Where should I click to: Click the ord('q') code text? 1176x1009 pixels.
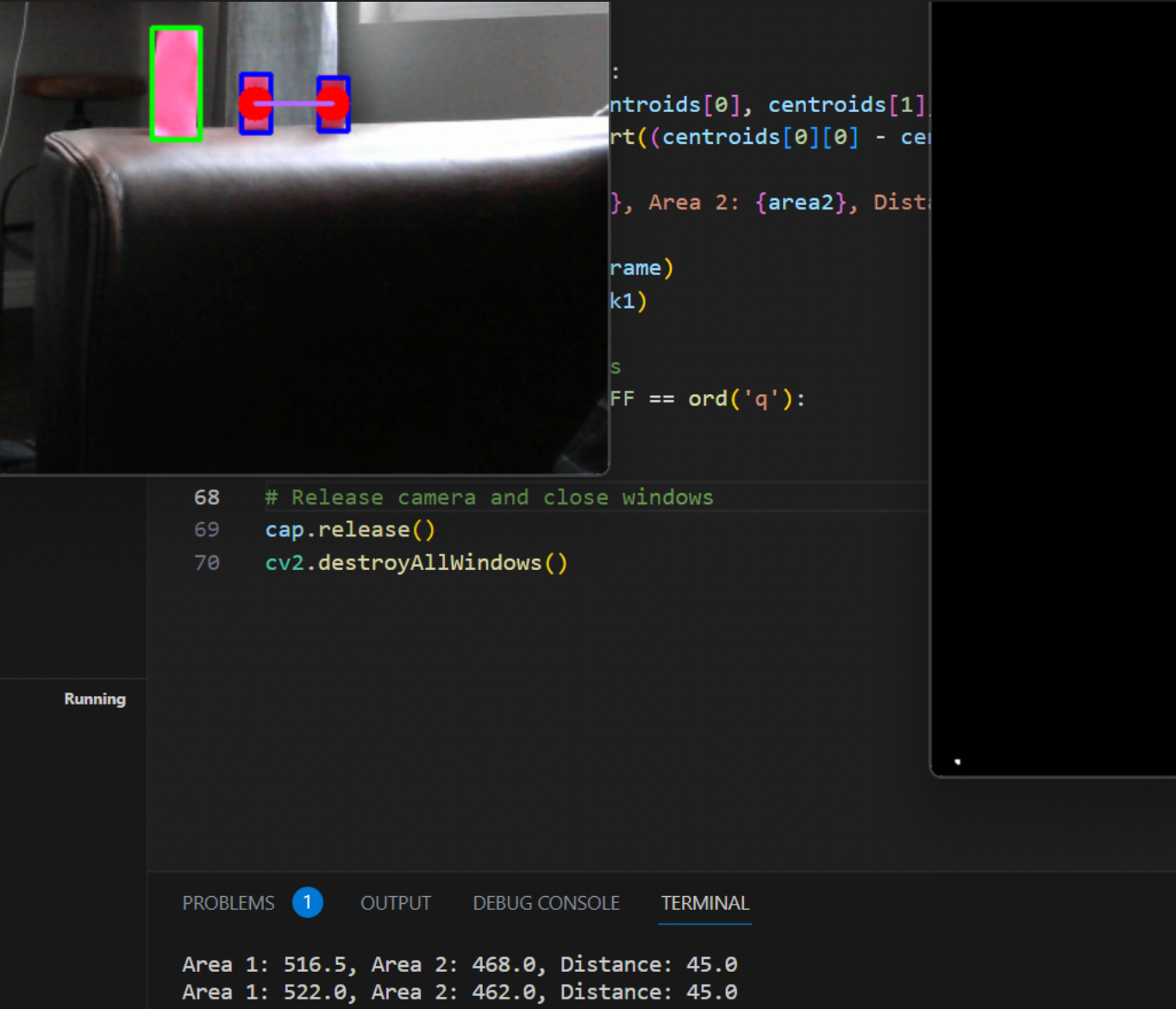click(x=740, y=399)
